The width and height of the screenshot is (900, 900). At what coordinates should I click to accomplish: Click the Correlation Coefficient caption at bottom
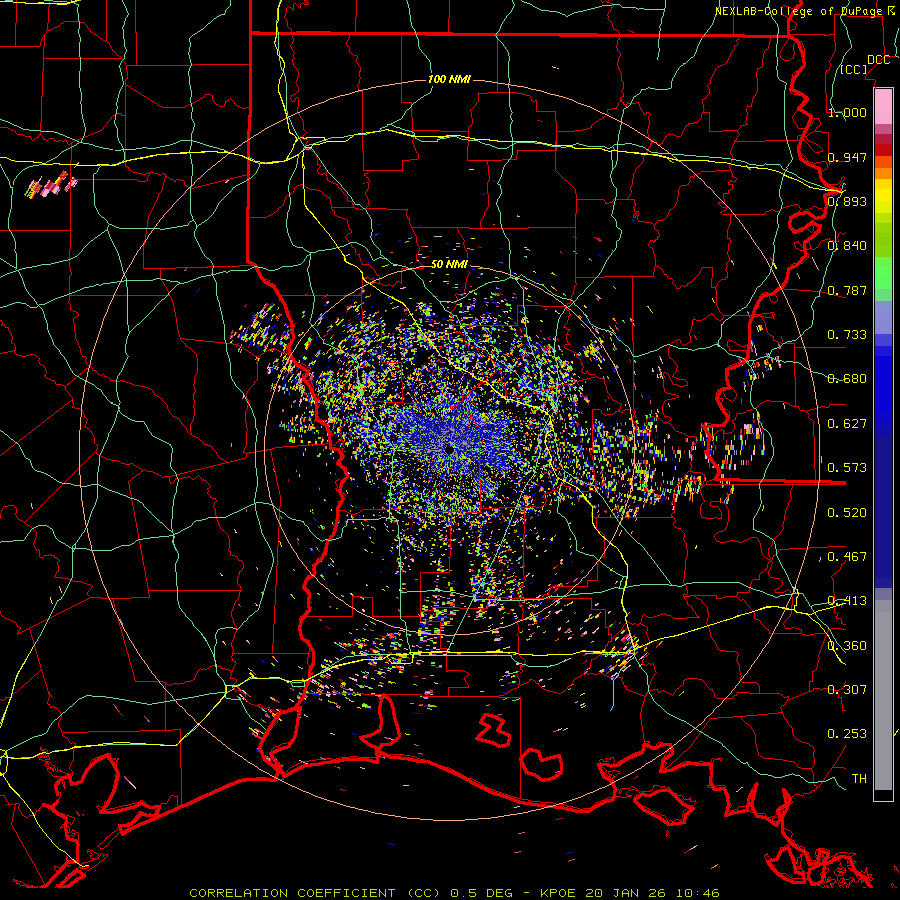[454, 893]
